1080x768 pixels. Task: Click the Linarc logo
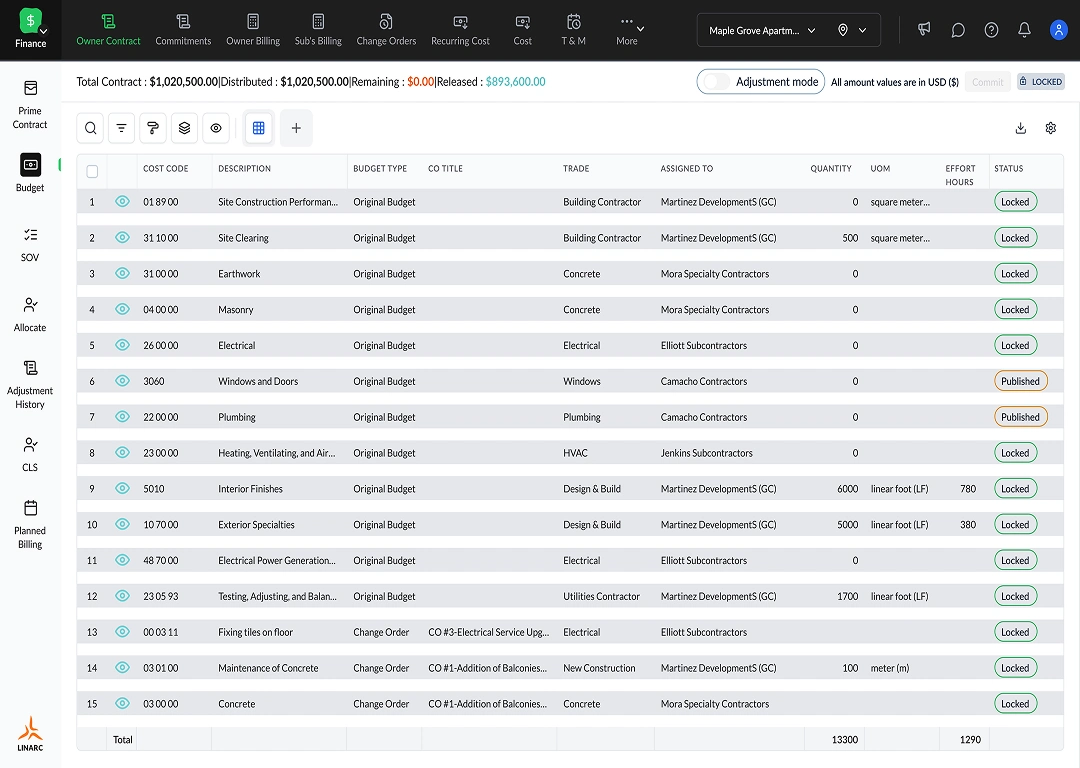pyautogui.click(x=30, y=734)
